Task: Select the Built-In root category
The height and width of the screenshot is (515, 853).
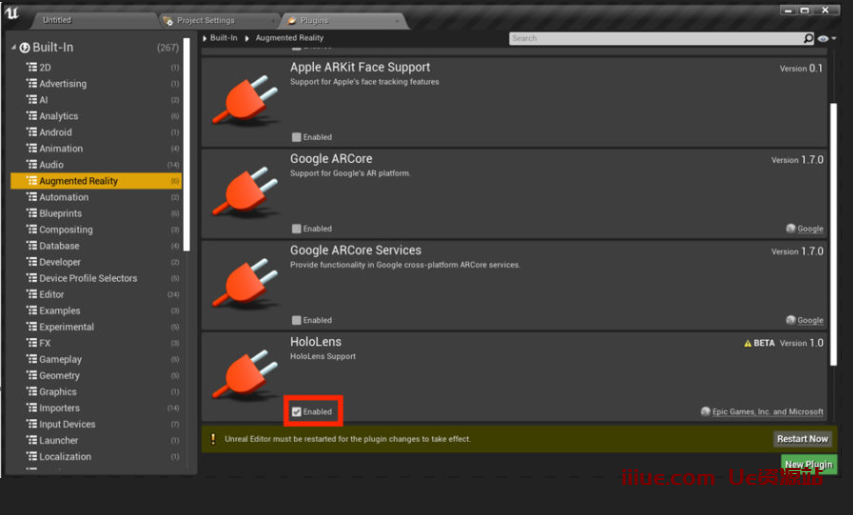Action: click(53, 47)
